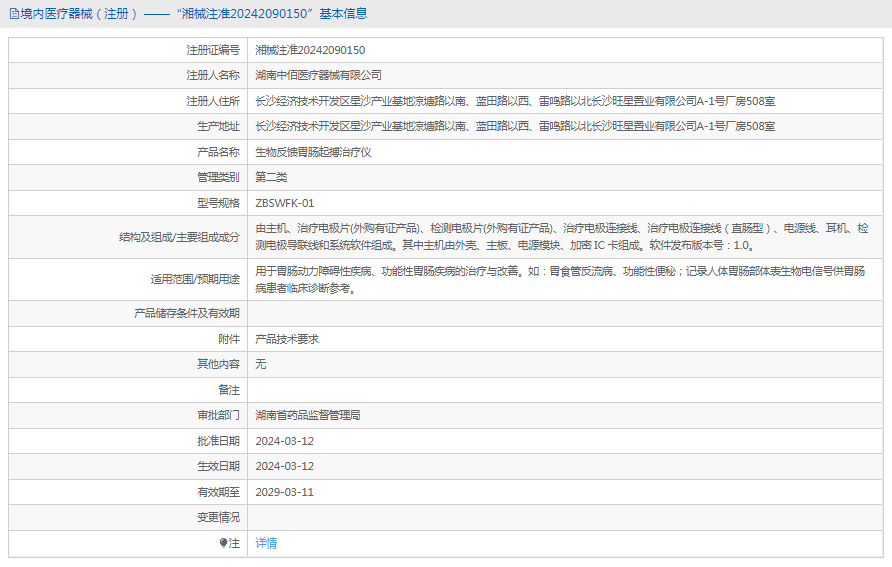Viewport: 892px width, 567px height.
Task: Select the 批准日期 value 2024-03-12
Action: click(x=284, y=441)
